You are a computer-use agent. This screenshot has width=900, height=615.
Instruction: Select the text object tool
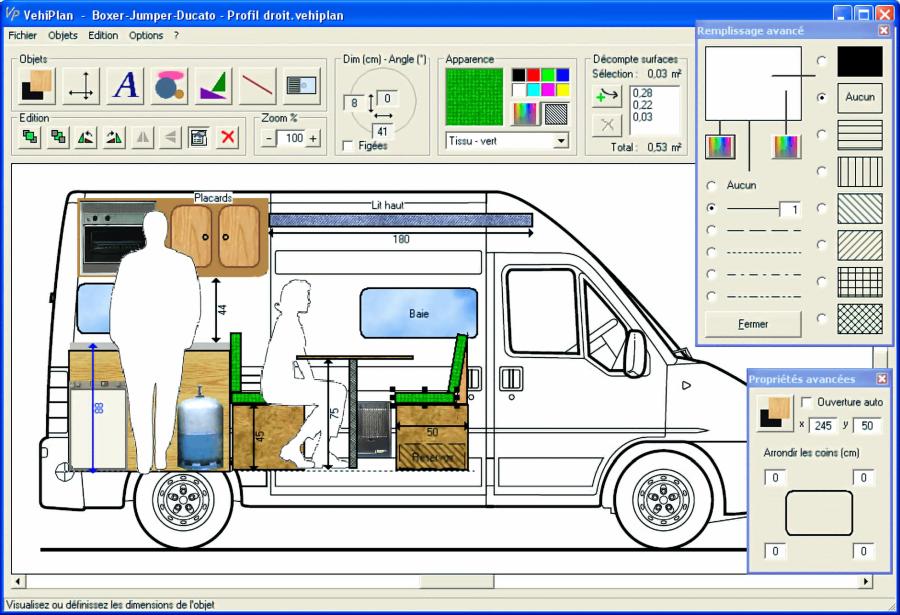(125, 86)
